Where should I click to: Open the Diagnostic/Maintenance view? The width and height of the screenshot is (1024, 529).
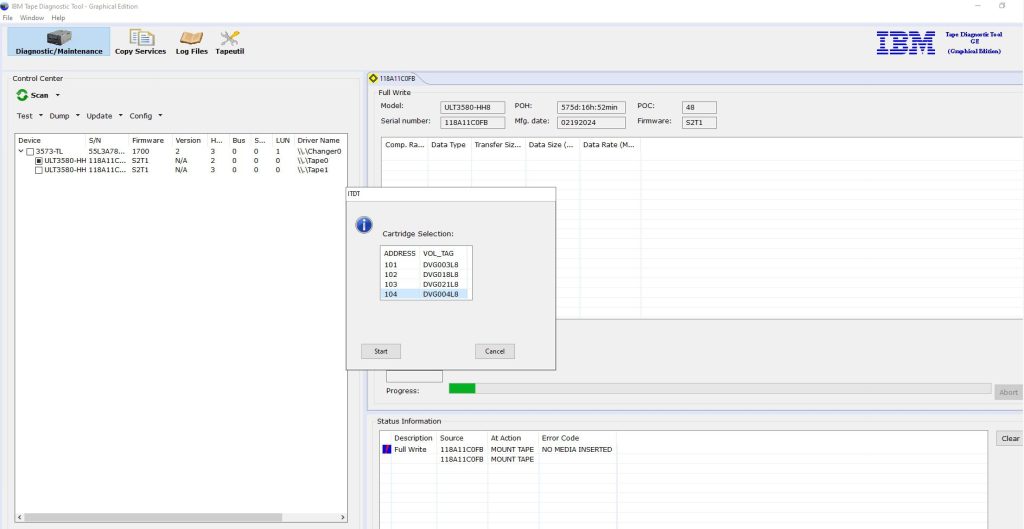click(59, 42)
